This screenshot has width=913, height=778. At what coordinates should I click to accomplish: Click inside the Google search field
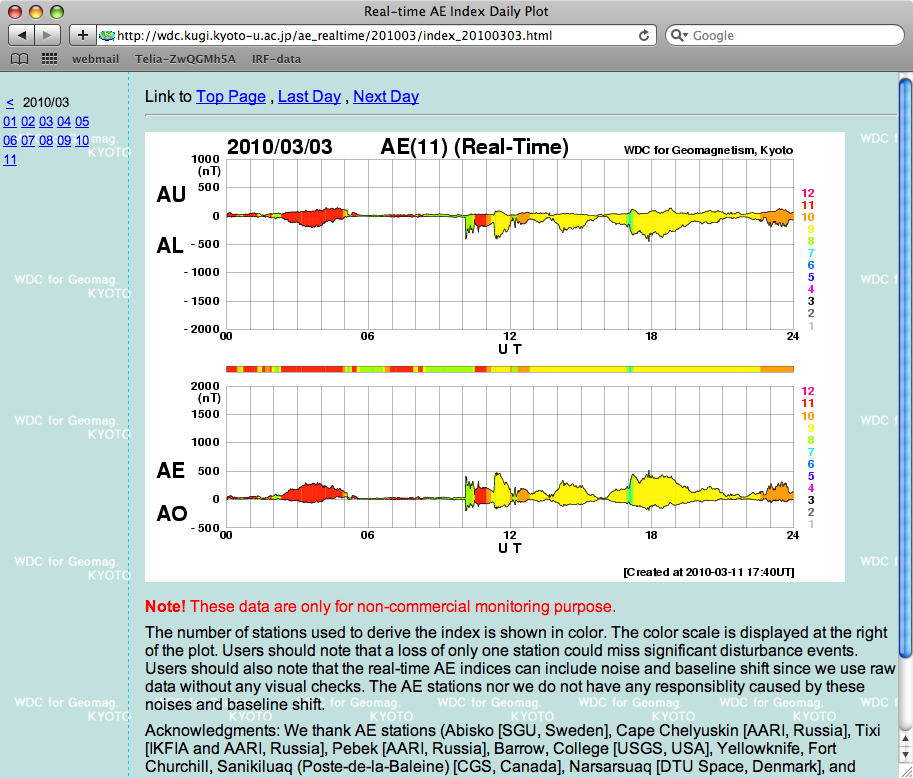pos(790,35)
